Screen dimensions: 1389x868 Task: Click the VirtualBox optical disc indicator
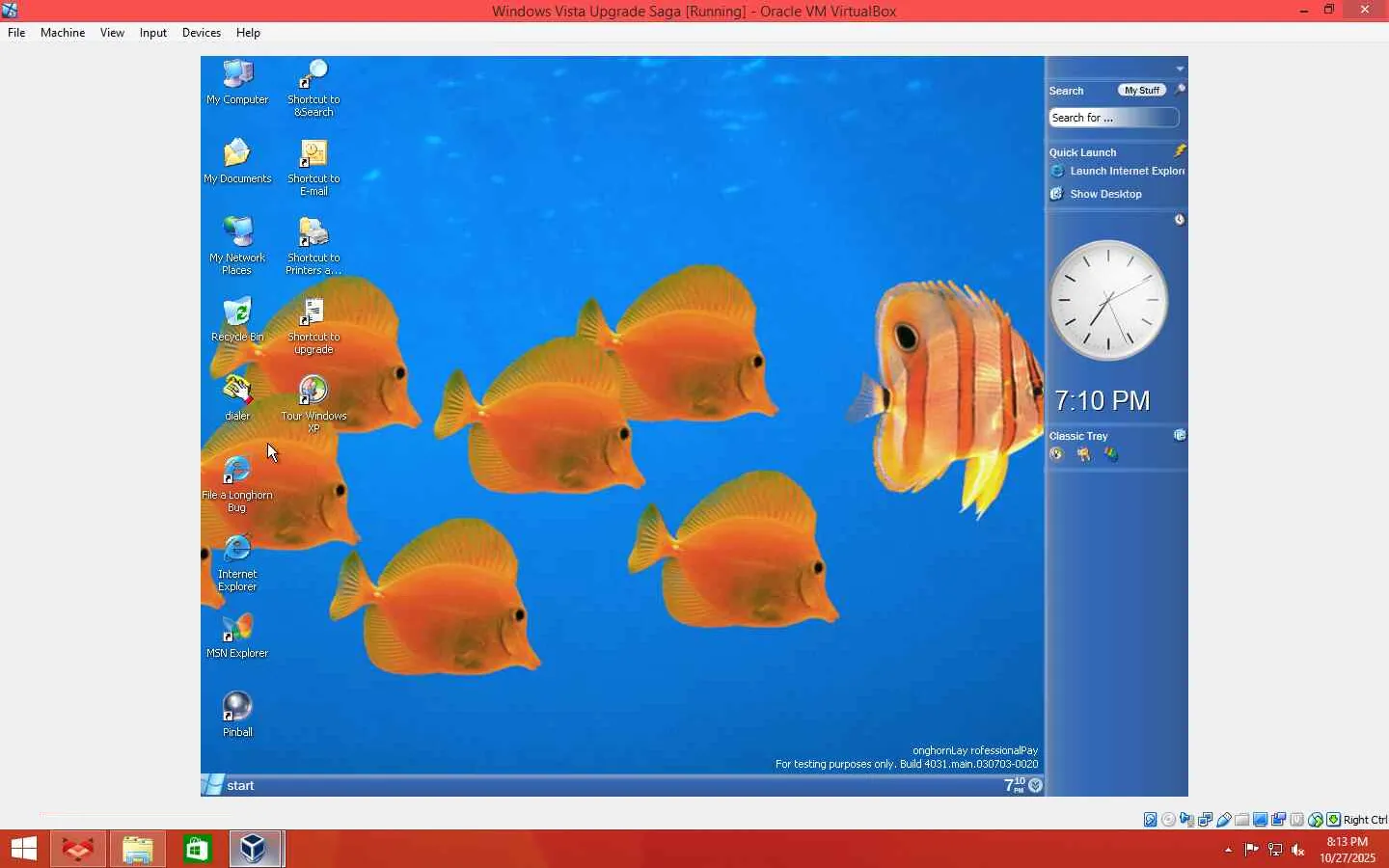coord(1169,820)
